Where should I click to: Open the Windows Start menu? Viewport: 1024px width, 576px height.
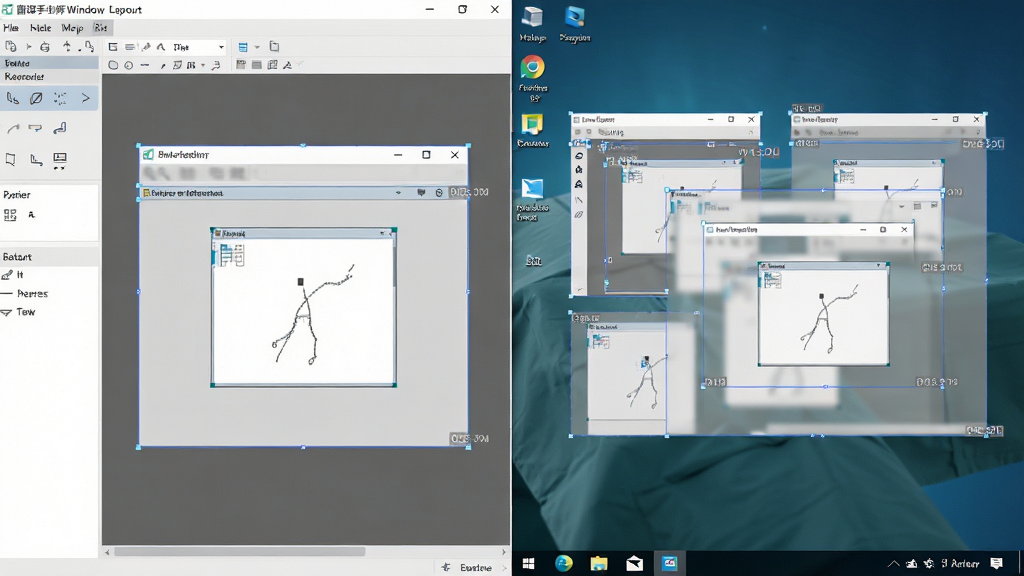pos(529,563)
